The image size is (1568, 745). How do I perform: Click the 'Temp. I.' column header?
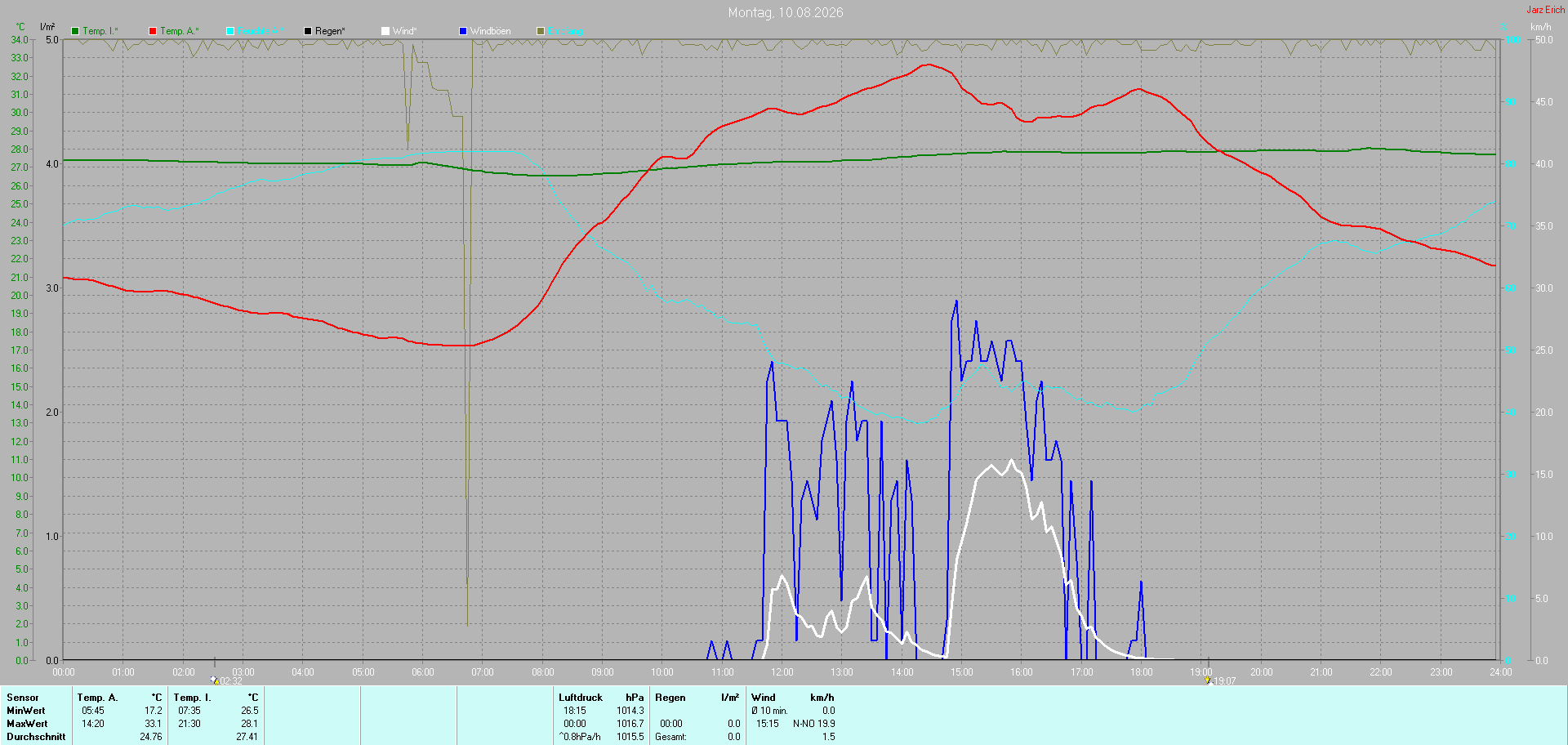193,698
